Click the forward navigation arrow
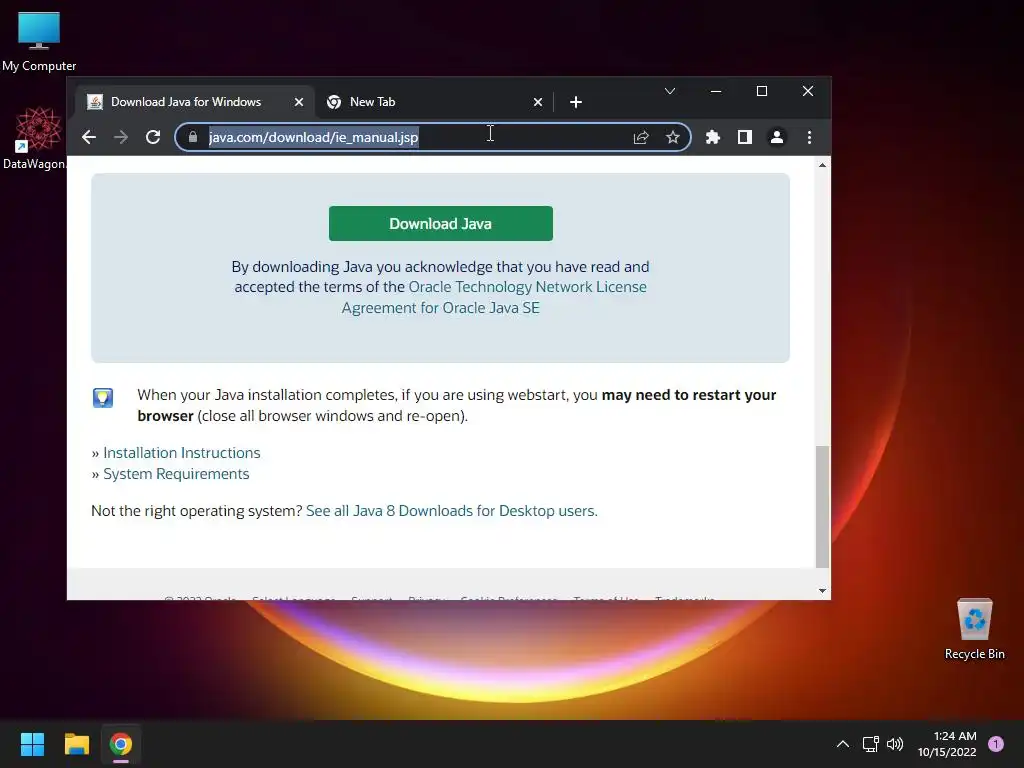 coord(121,137)
